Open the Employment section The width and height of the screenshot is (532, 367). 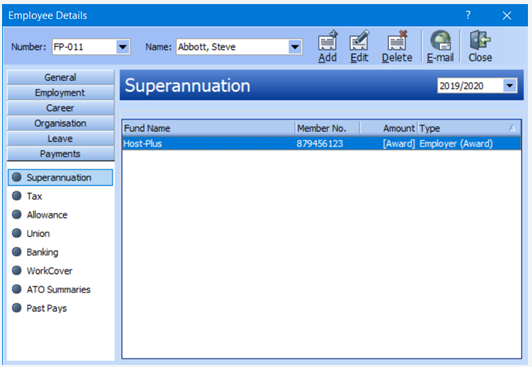tap(60, 93)
